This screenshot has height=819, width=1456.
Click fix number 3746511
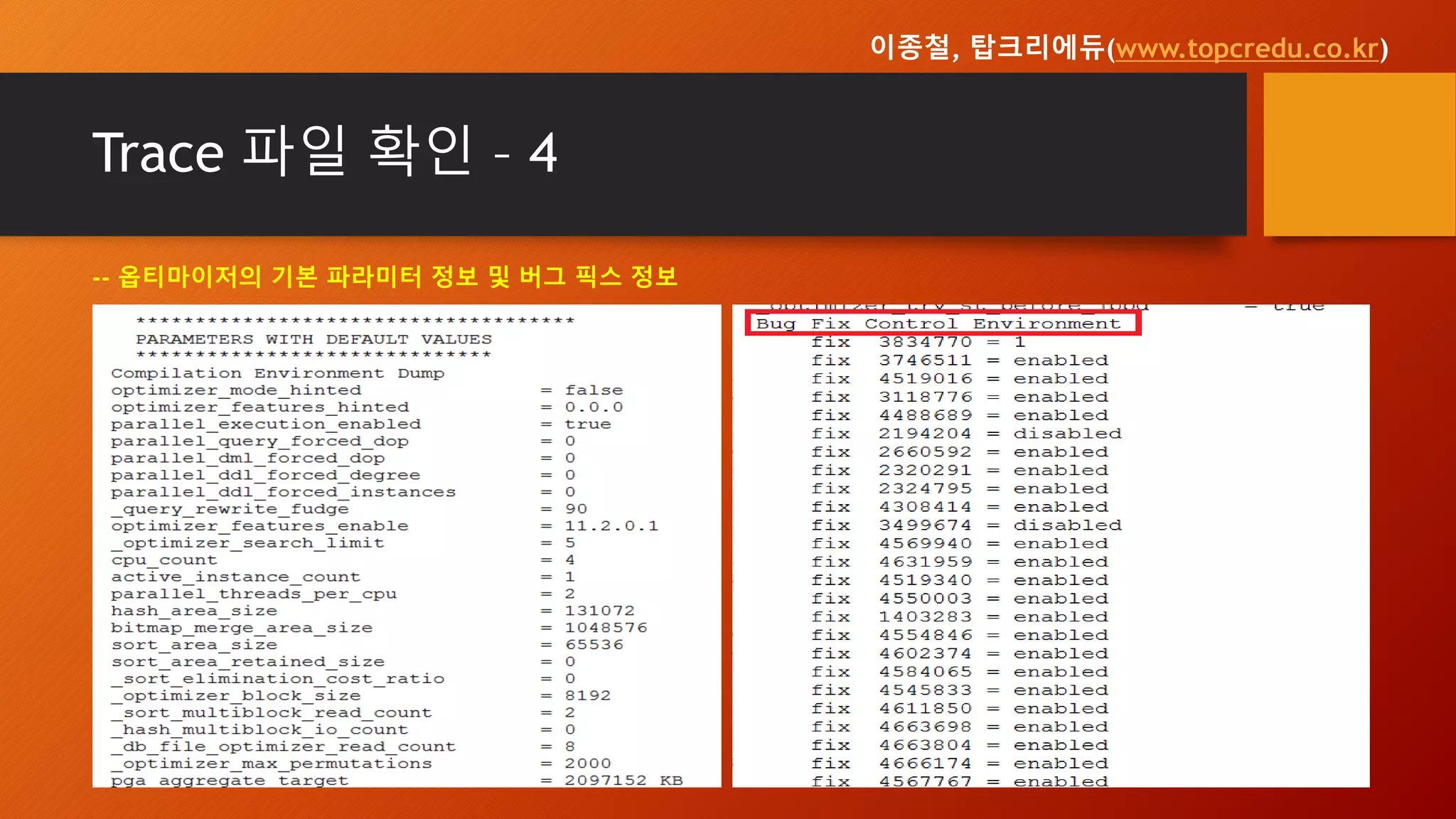(926, 361)
